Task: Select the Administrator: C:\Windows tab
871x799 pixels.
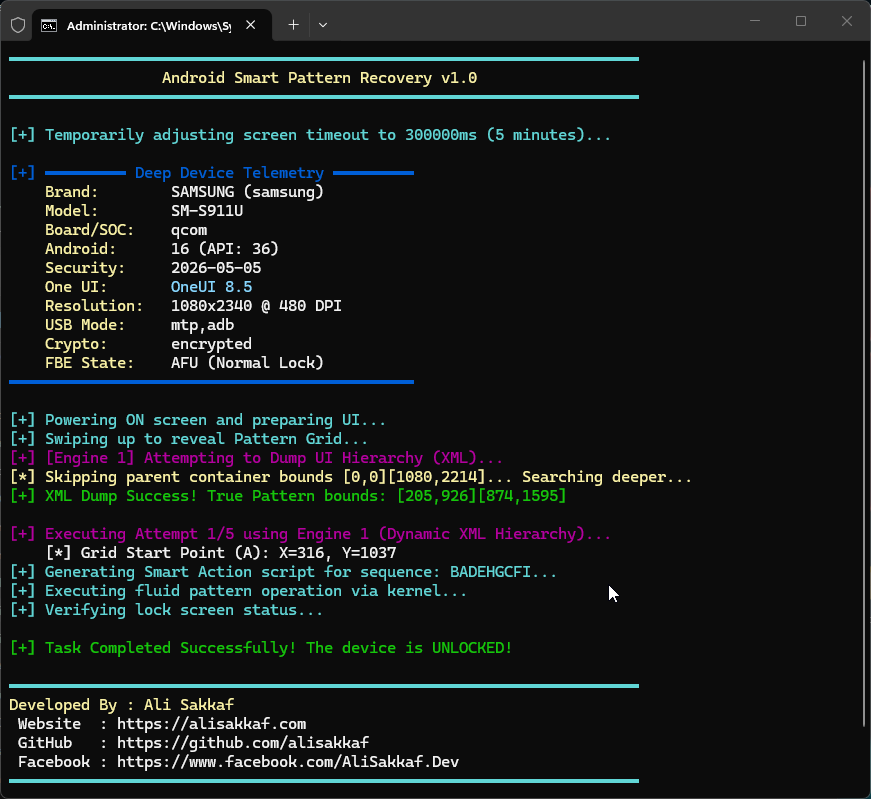Action: [152, 26]
